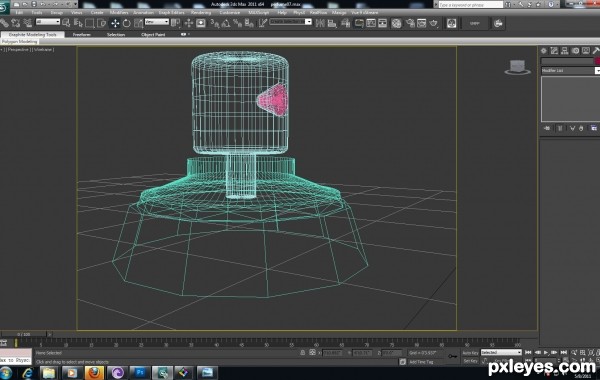Screen dimensions: 600x380
Task: Pick the Rectangular Selection Region tool
Action: coord(90,23)
